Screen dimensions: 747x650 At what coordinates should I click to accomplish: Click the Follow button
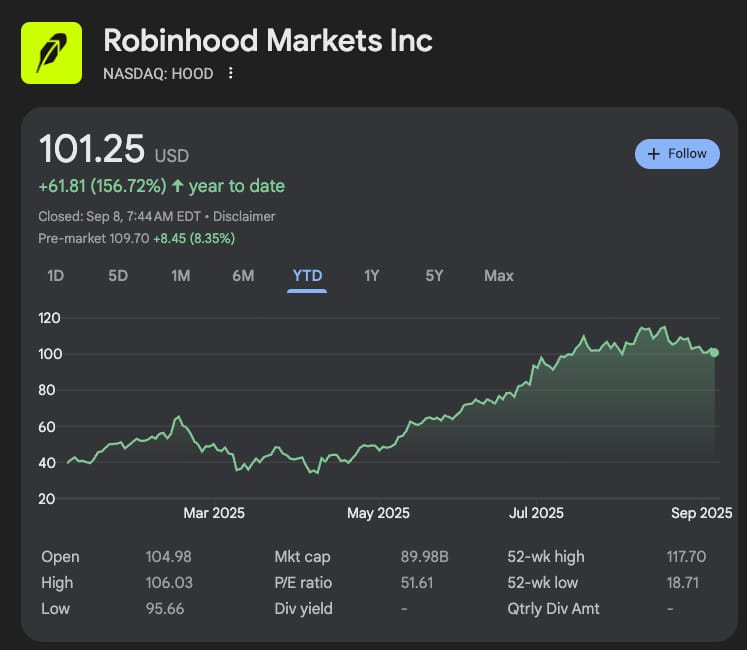pos(677,154)
